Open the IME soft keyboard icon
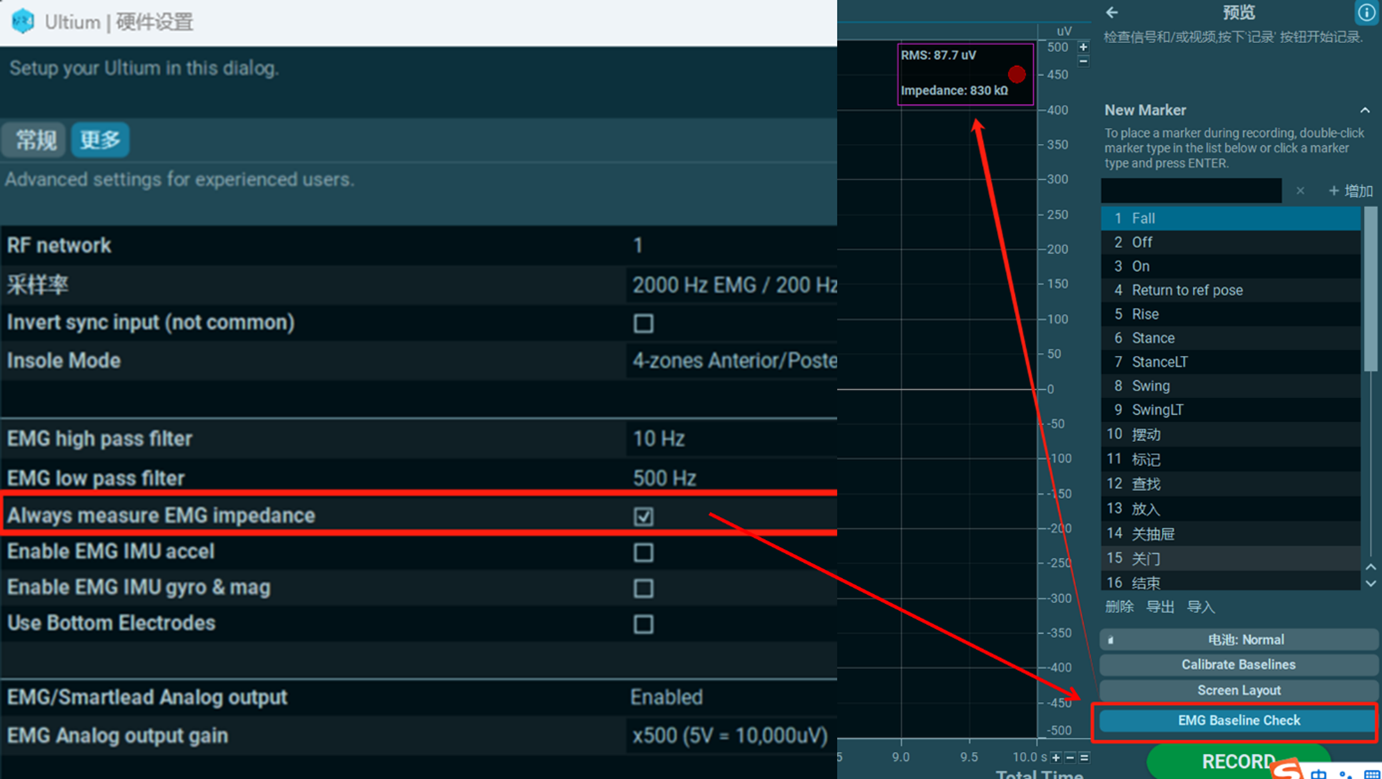This screenshot has width=1382, height=779. pos(1372,774)
